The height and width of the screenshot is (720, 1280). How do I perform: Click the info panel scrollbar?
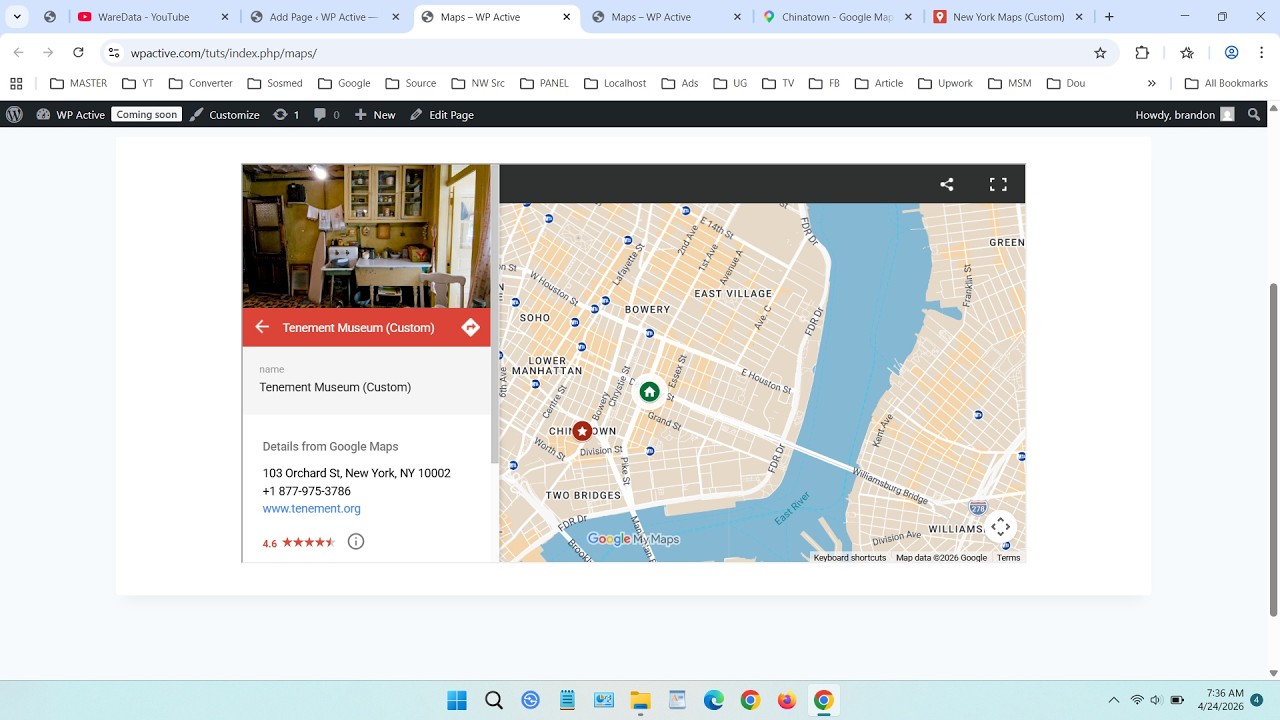click(x=495, y=315)
